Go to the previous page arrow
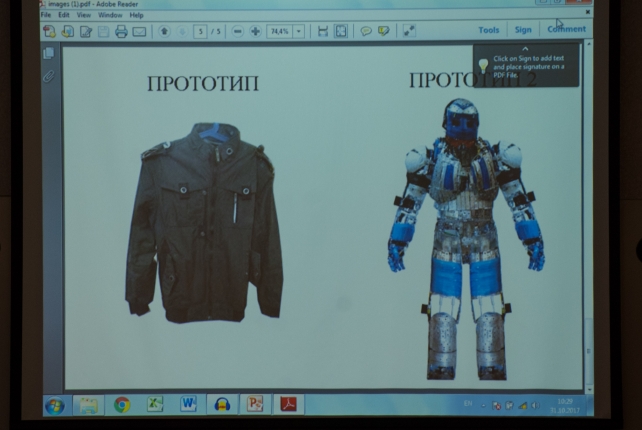The height and width of the screenshot is (430, 642). [164, 31]
